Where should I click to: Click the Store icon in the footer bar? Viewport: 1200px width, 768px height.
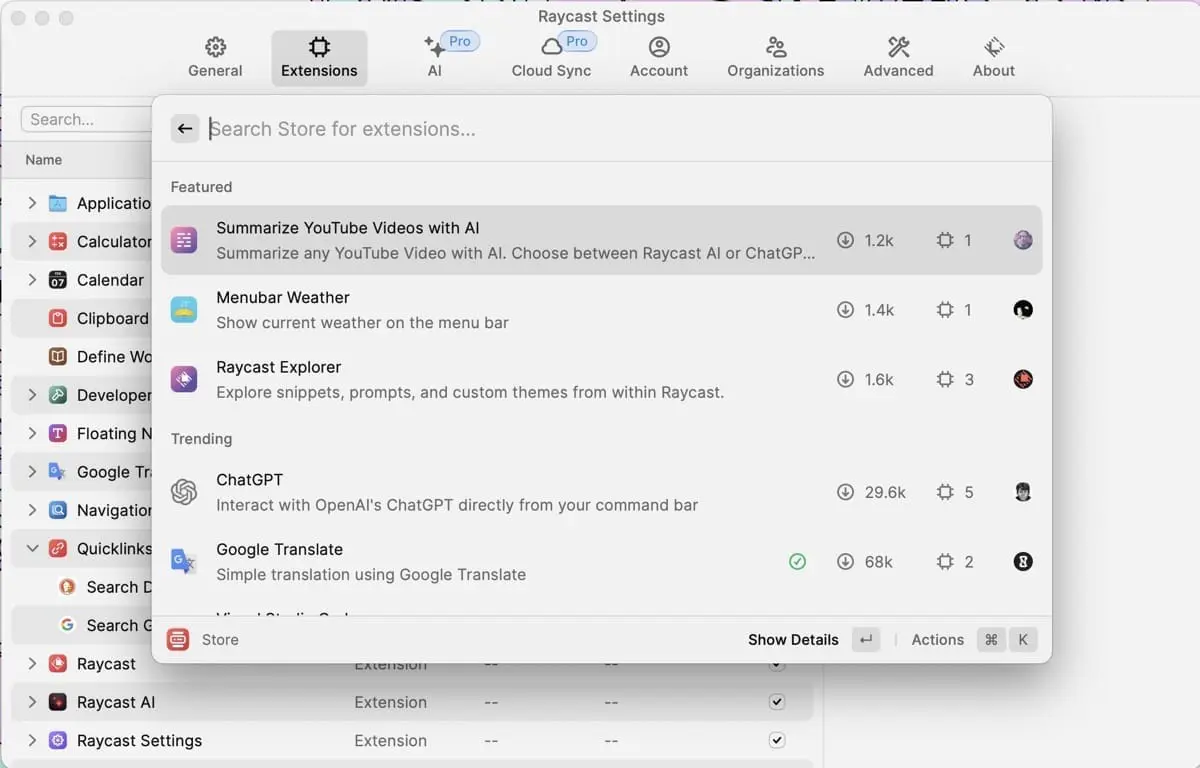point(178,640)
